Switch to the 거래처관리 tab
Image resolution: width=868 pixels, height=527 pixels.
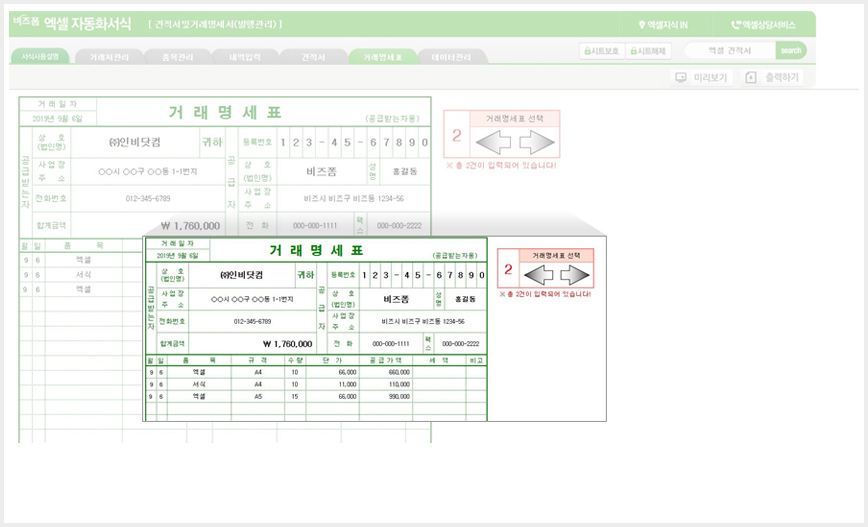[x=109, y=57]
